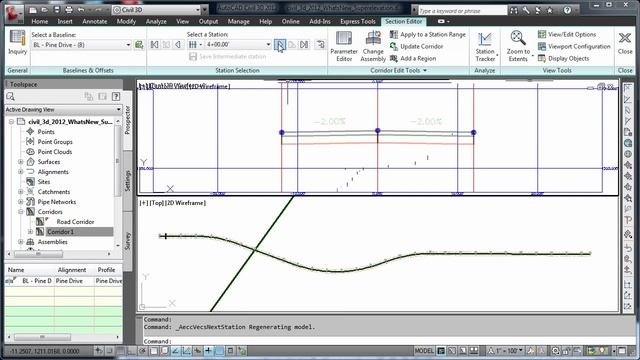
Task: Click Display Objects
Action: 563,58
